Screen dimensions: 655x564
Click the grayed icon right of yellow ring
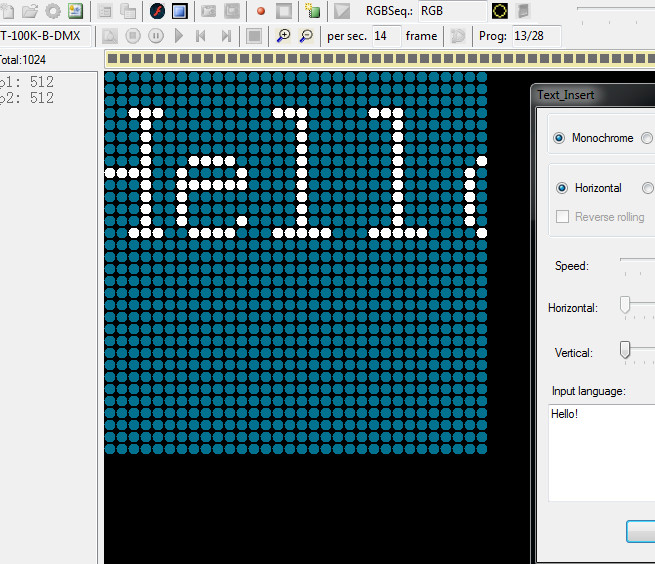coord(523,11)
